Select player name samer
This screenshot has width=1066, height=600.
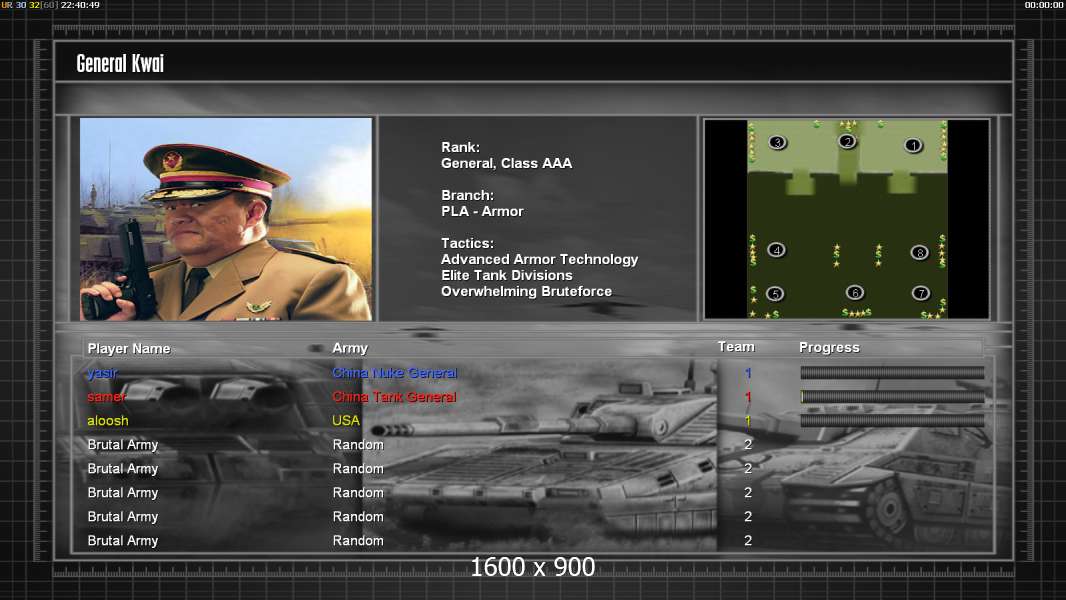pyautogui.click(x=107, y=397)
